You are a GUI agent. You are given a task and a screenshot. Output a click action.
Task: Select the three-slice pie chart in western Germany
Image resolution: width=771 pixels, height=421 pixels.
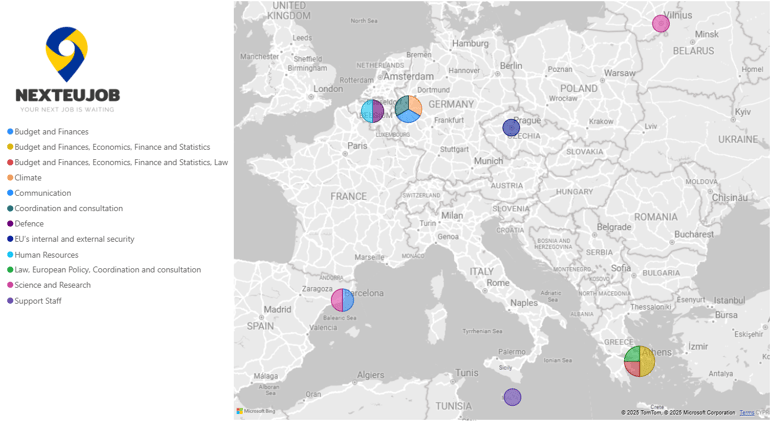[x=408, y=109]
